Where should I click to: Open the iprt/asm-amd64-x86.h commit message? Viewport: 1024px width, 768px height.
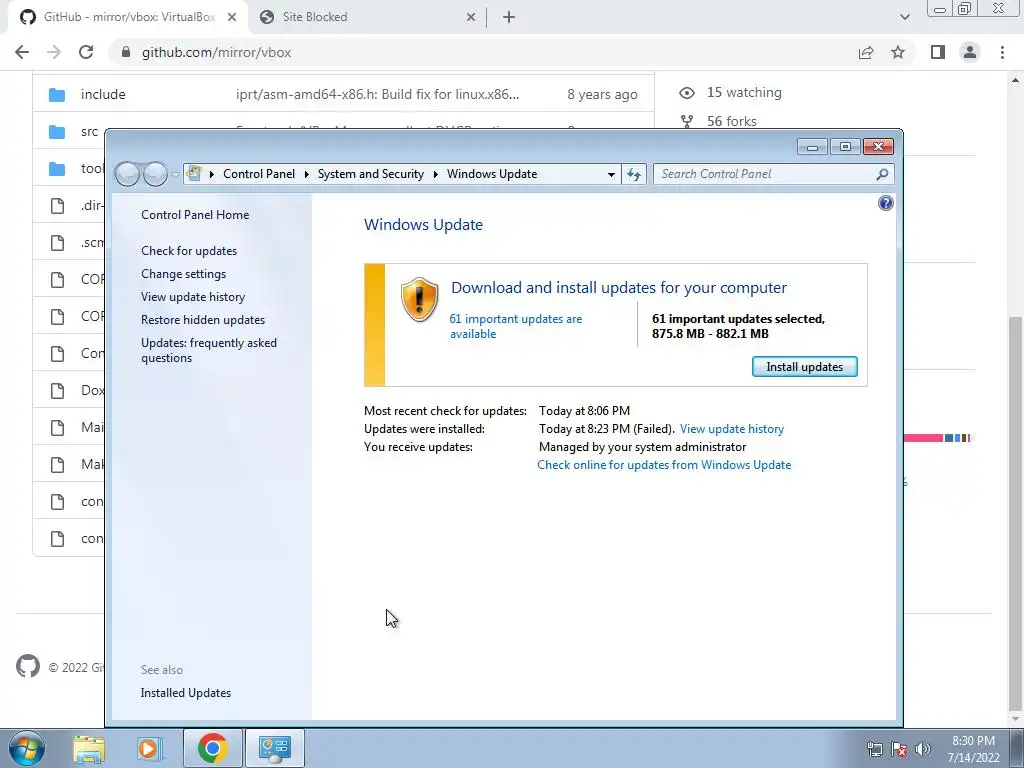pyautogui.click(x=377, y=95)
